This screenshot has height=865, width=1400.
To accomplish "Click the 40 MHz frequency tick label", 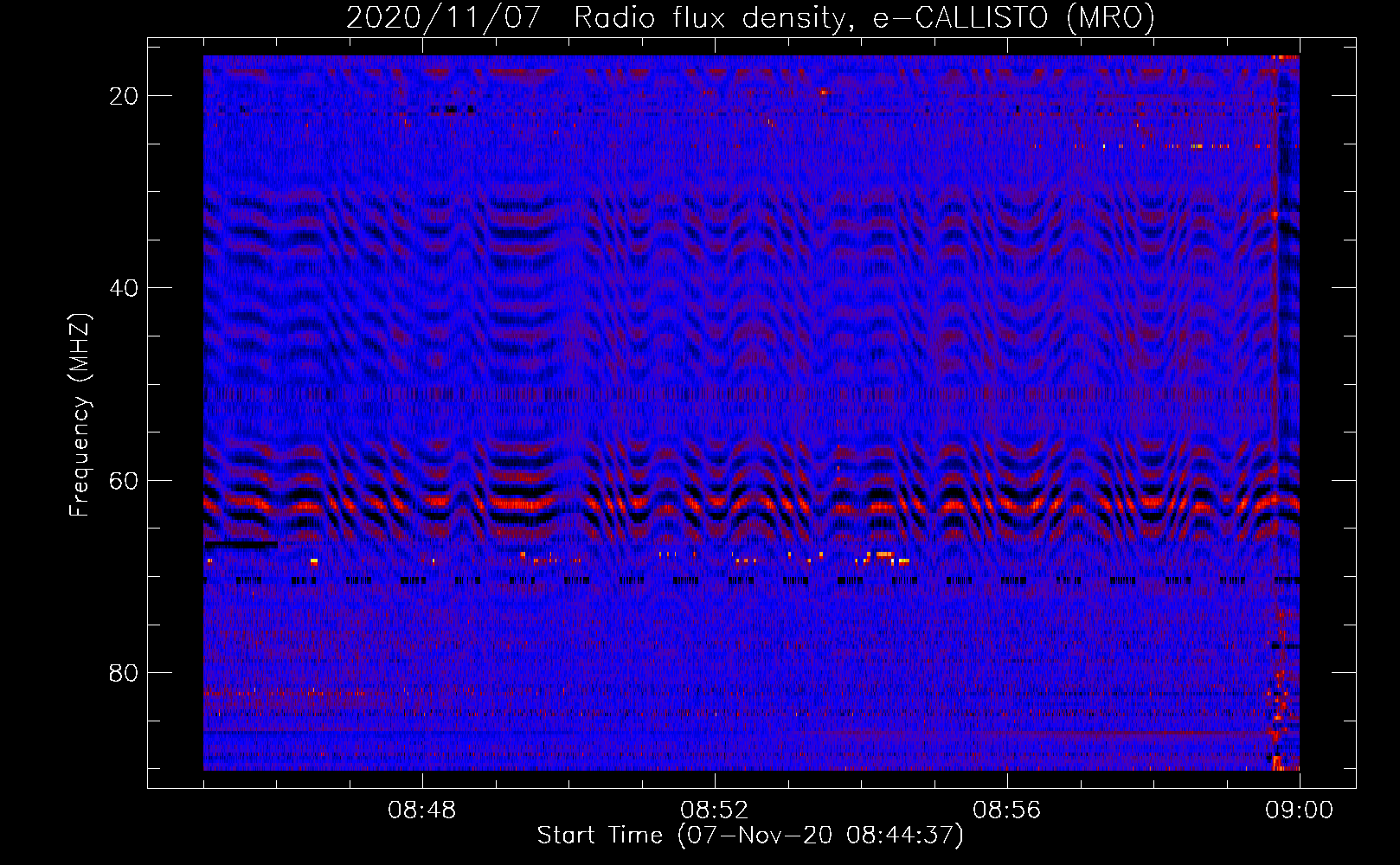I will tap(124, 288).
